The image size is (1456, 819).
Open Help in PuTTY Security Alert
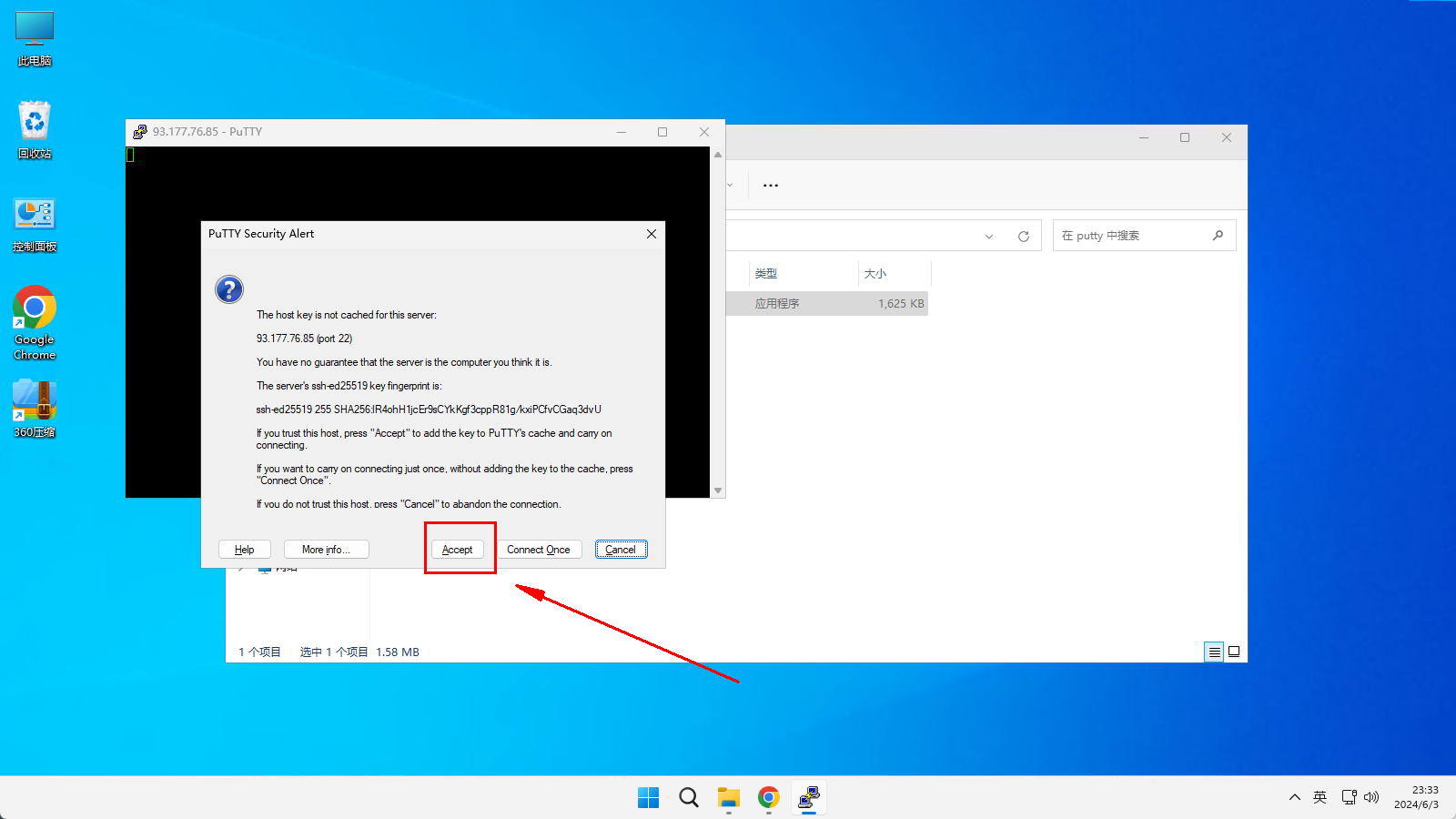click(x=245, y=550)
